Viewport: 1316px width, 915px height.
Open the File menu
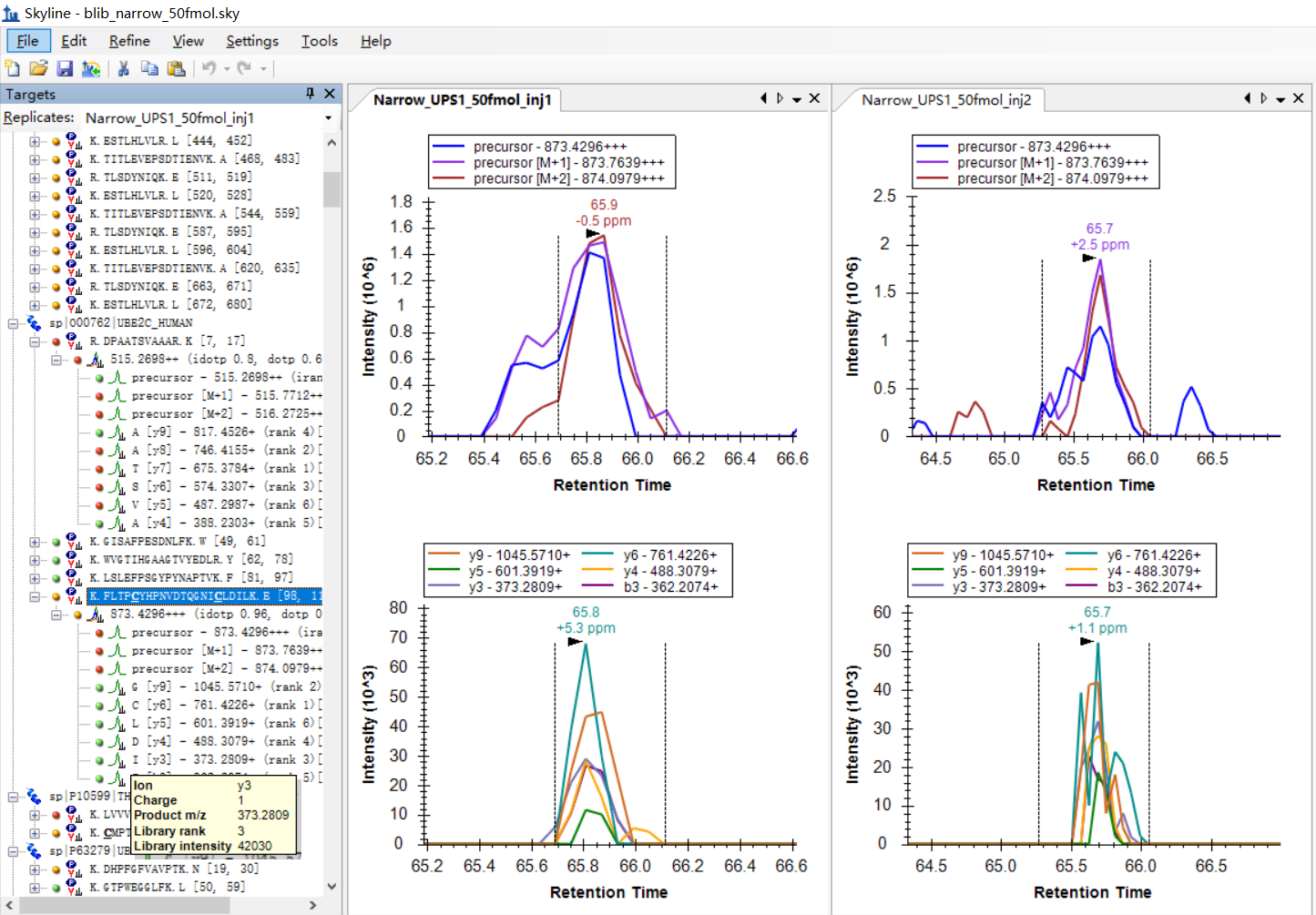click(x=27, y=41)
